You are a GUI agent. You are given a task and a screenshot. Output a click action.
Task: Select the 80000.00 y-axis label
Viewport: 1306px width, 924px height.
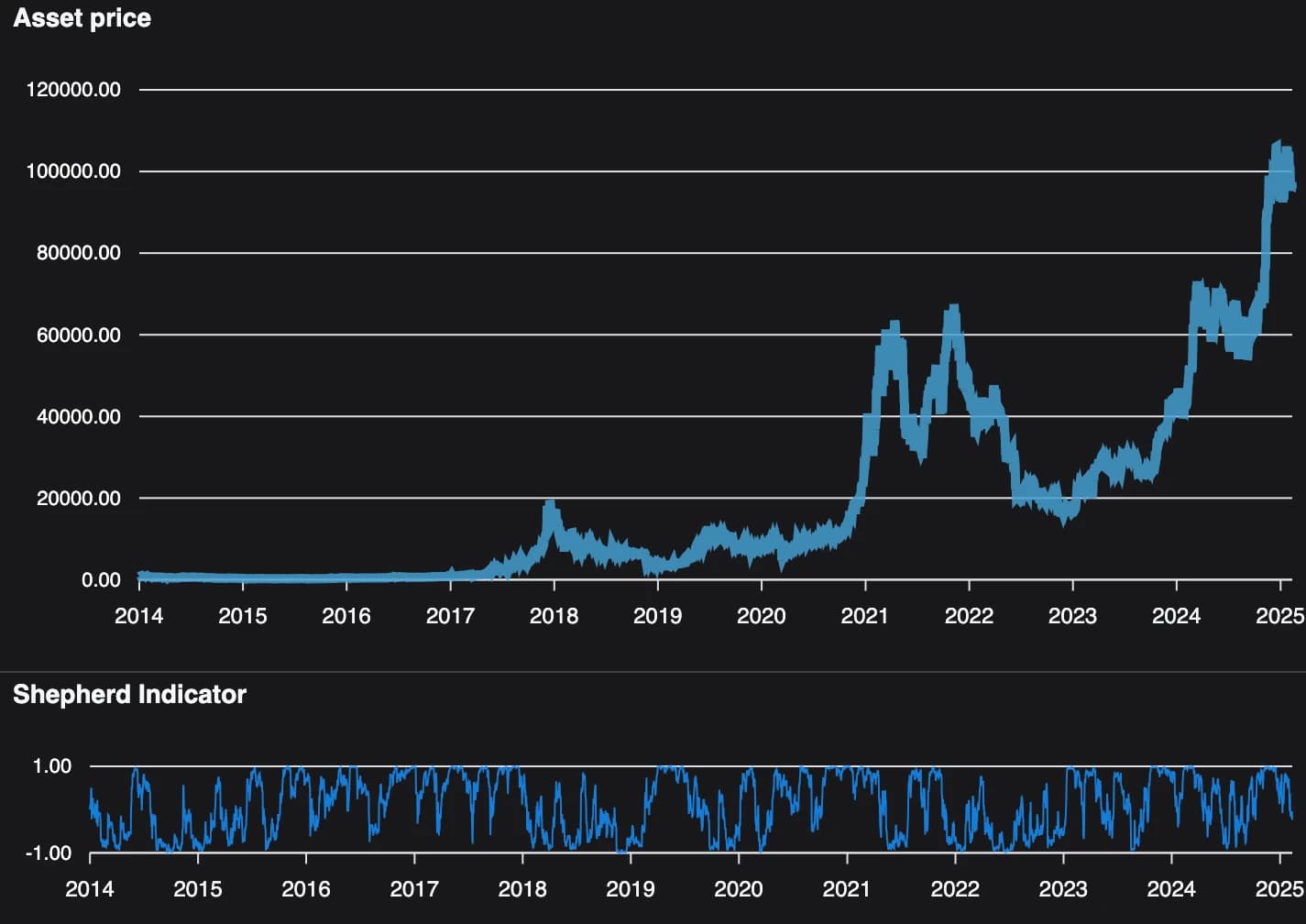click(x=79, y=253)
